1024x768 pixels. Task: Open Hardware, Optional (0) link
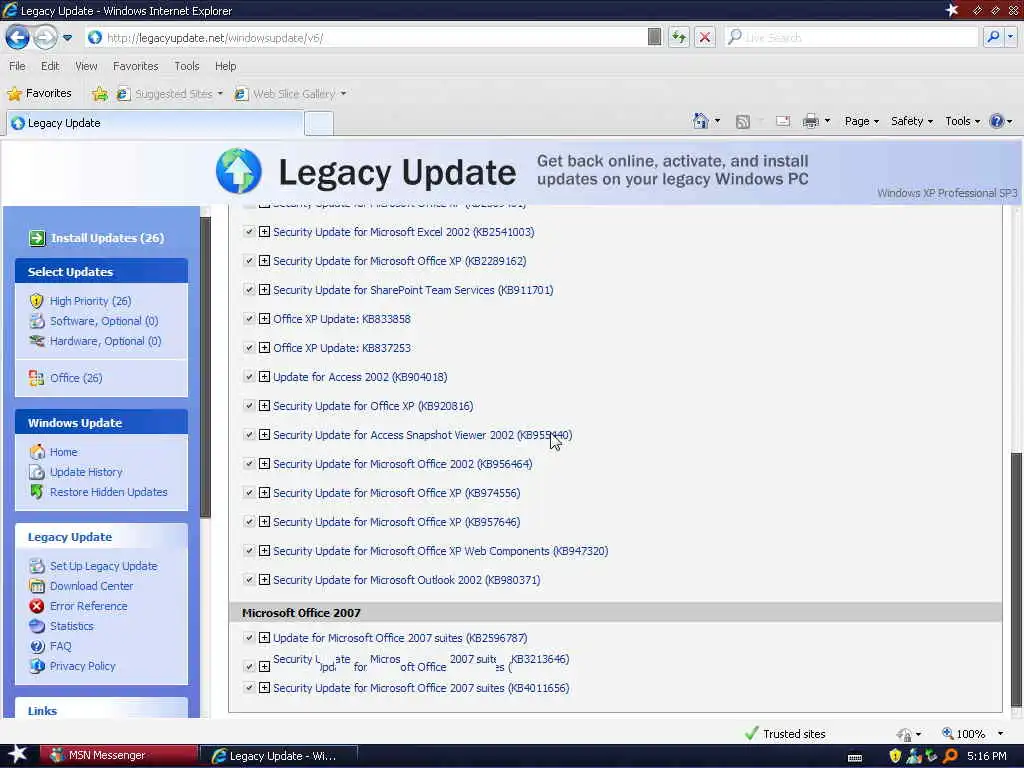(x=105, y=341)
